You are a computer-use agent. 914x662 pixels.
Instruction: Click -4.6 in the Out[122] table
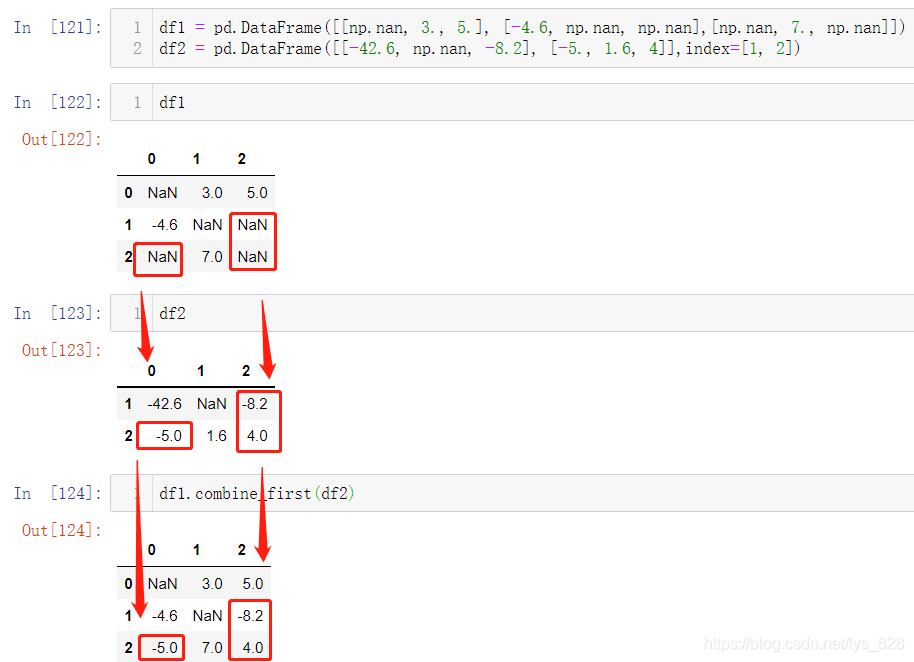pyautogui.click(x=164, y=225)
